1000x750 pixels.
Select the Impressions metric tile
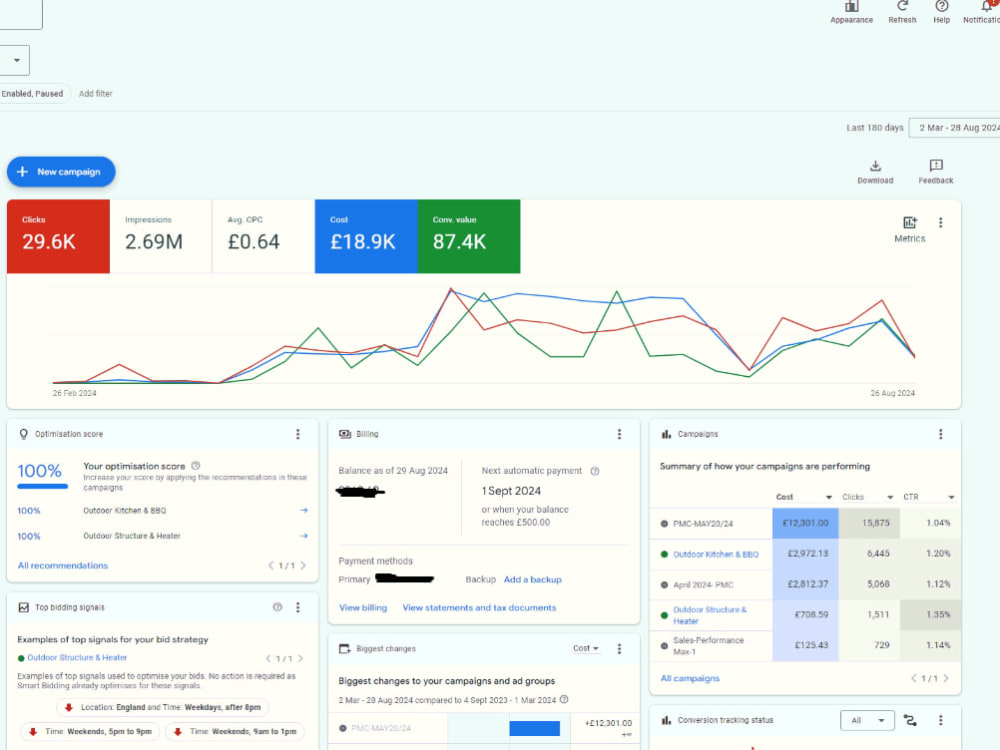click(x=161, y=237)
